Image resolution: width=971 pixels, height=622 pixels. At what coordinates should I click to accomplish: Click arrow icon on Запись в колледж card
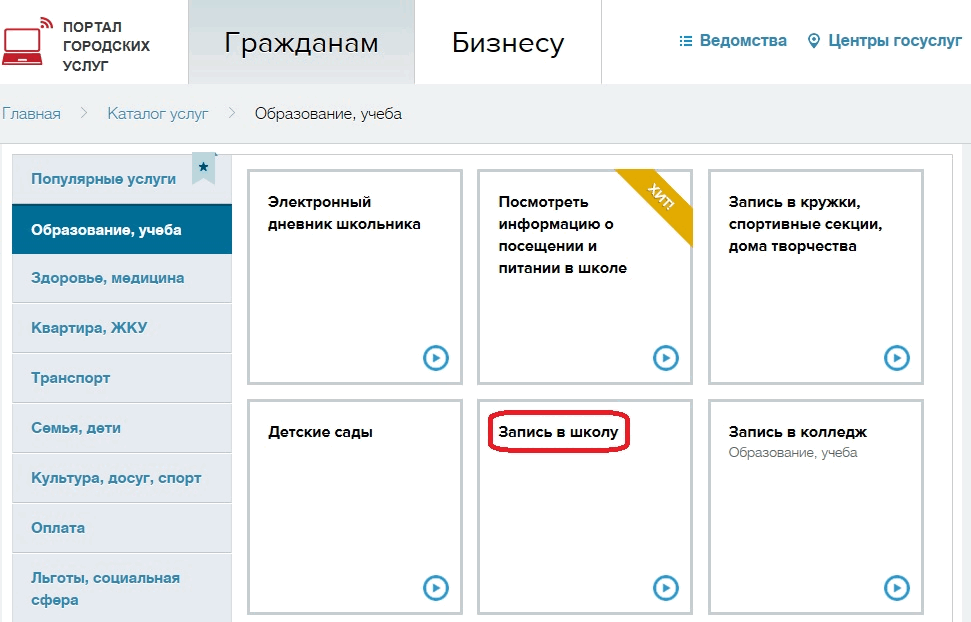click(x=896, y=587)
